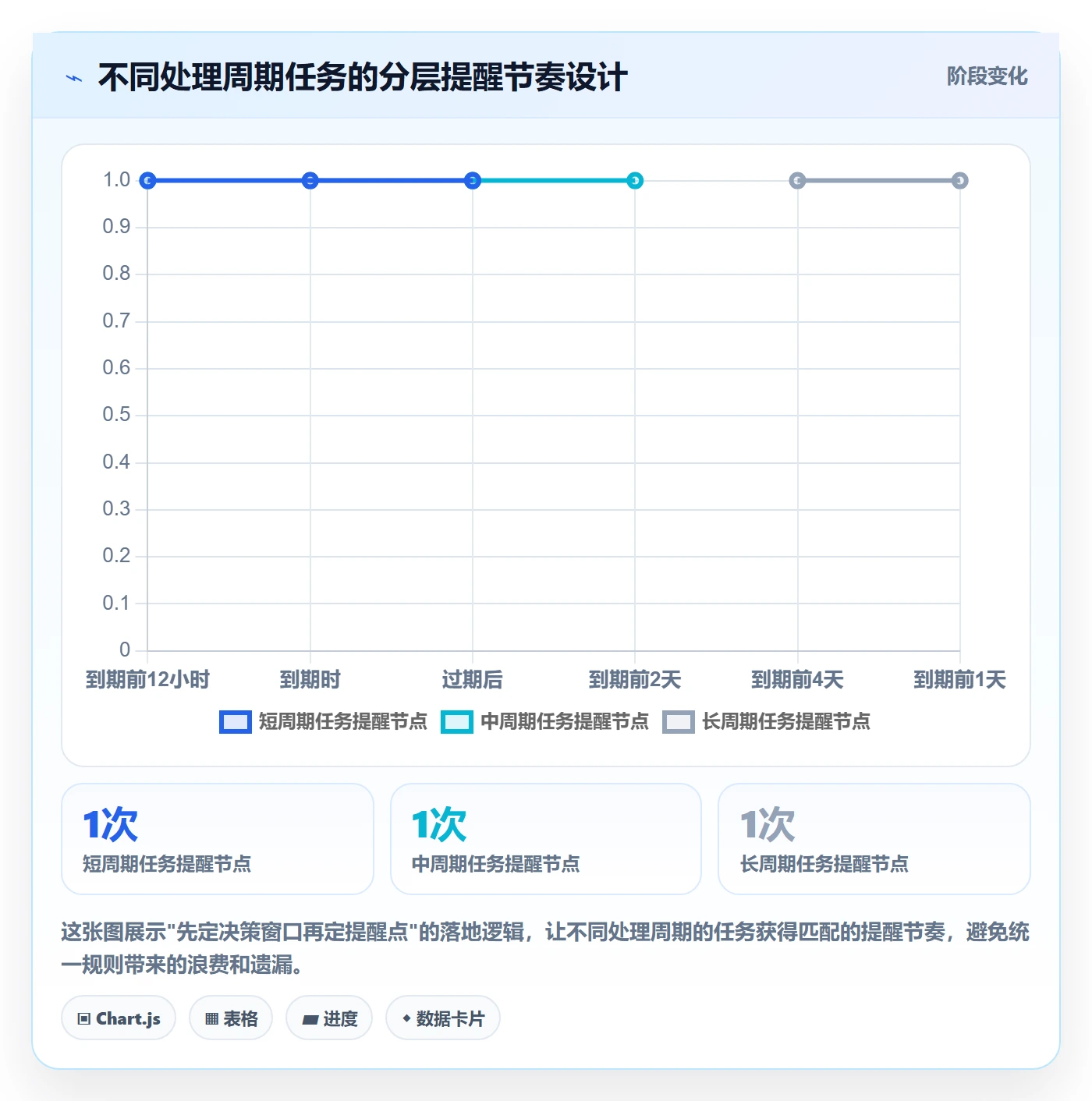Click the lightning icon beside the title

point(74,78)
